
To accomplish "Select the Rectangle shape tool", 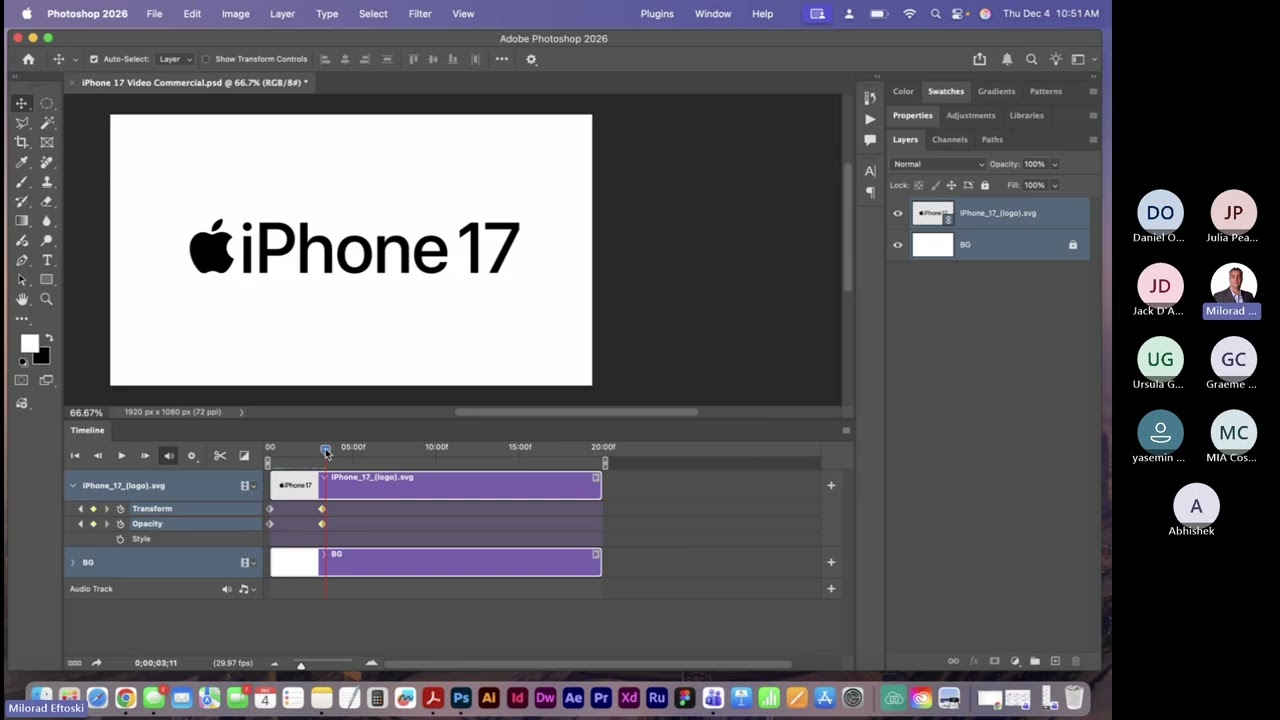I will [47, 280].
